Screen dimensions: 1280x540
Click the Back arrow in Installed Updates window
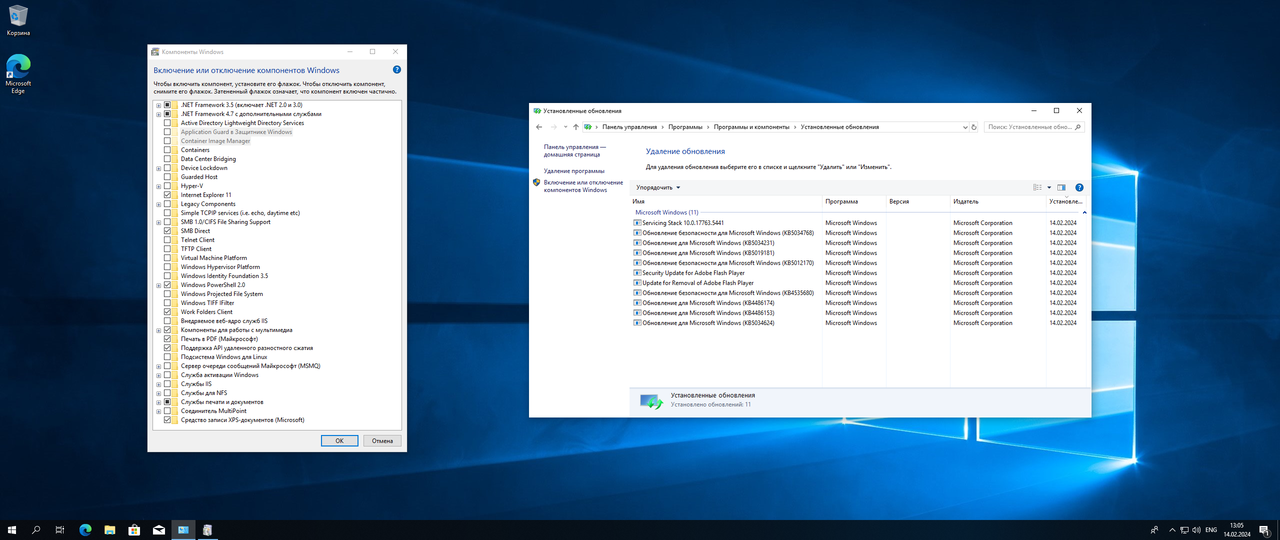[x=539, y=127]
